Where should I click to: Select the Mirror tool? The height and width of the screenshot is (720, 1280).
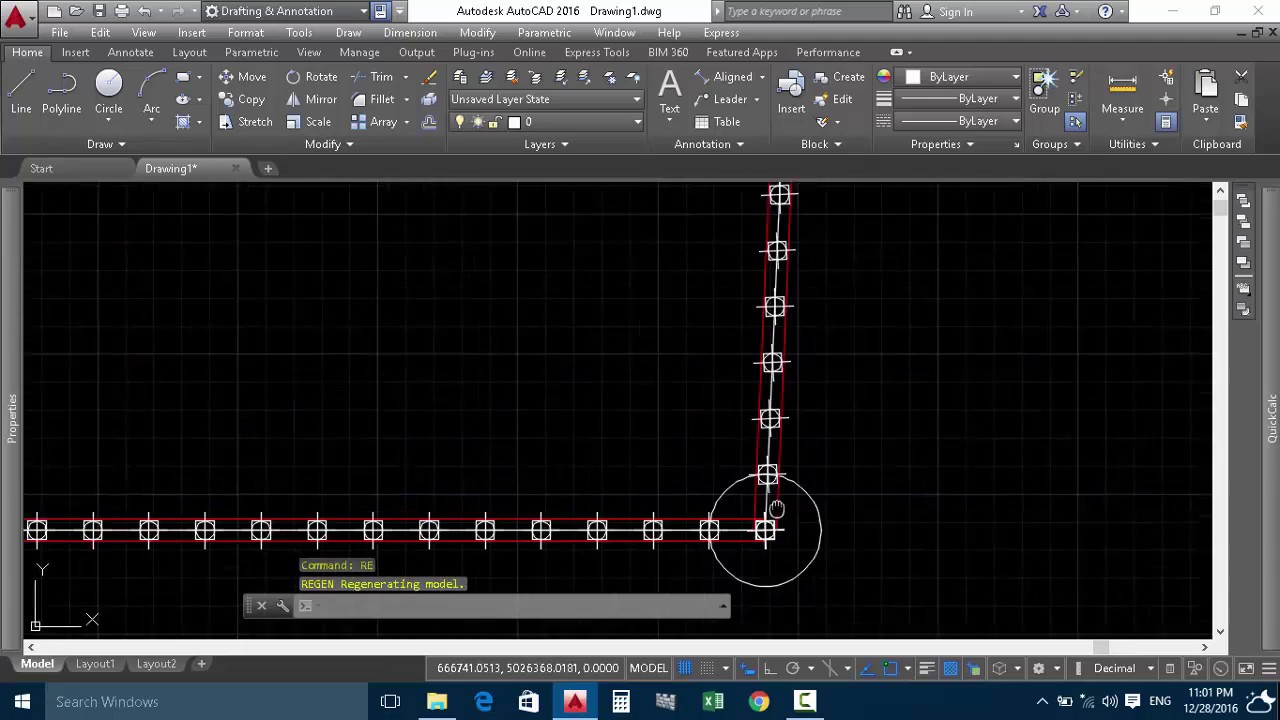pyautogui.click(x=311, y=99)
